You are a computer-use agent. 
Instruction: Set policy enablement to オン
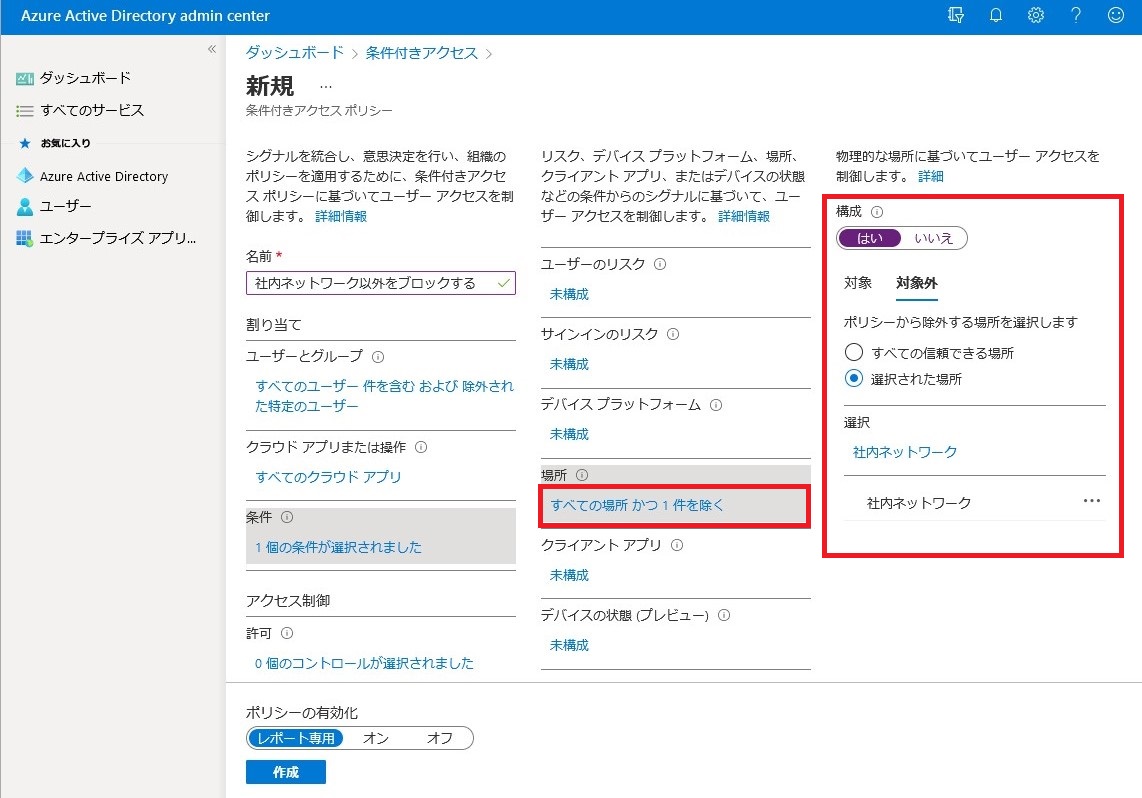376,738
